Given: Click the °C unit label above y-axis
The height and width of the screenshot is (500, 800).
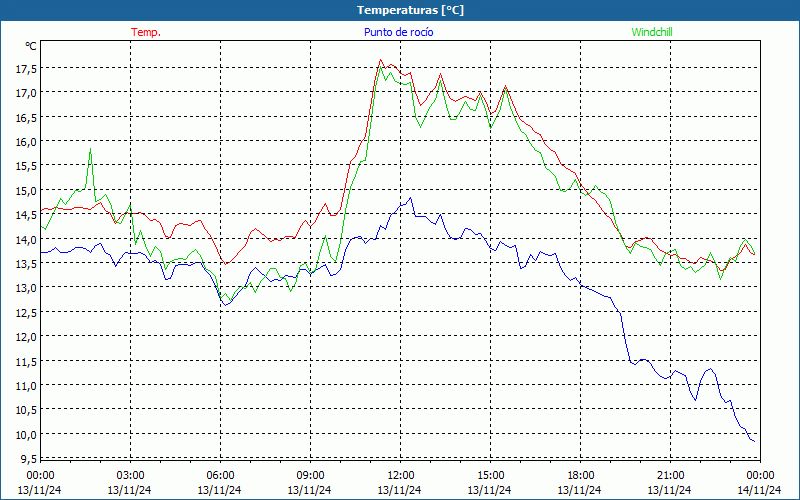Looking at the screenshot, I should [31, 46].
